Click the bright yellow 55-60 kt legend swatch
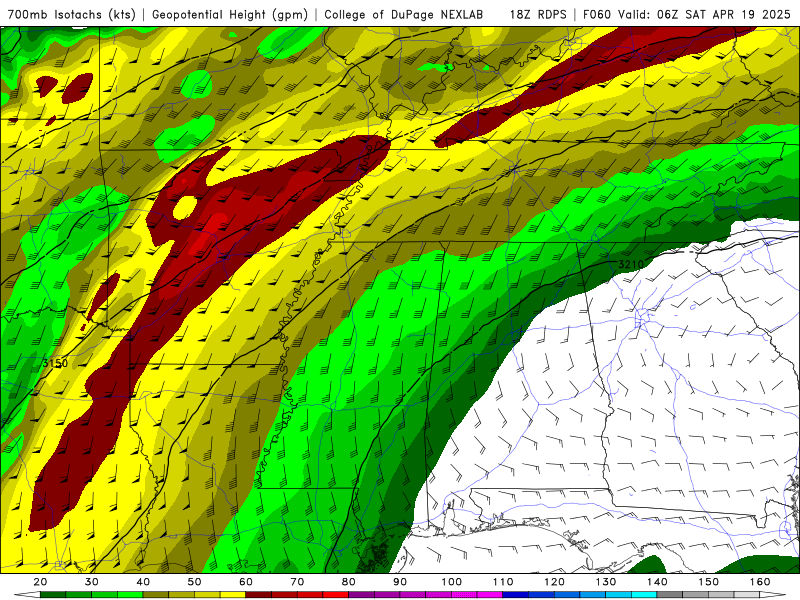The width and height of the screenshot is (800, 600). pos(233,595)
